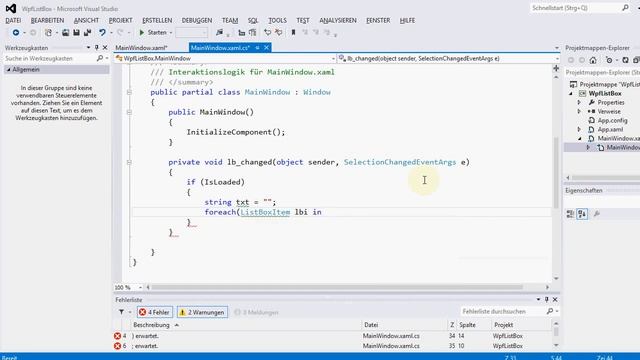Image resolution: width=640 pixels, height=360 pixels.
Task: Click the navigate backward toolbar icon
Action: click(16, 32)
